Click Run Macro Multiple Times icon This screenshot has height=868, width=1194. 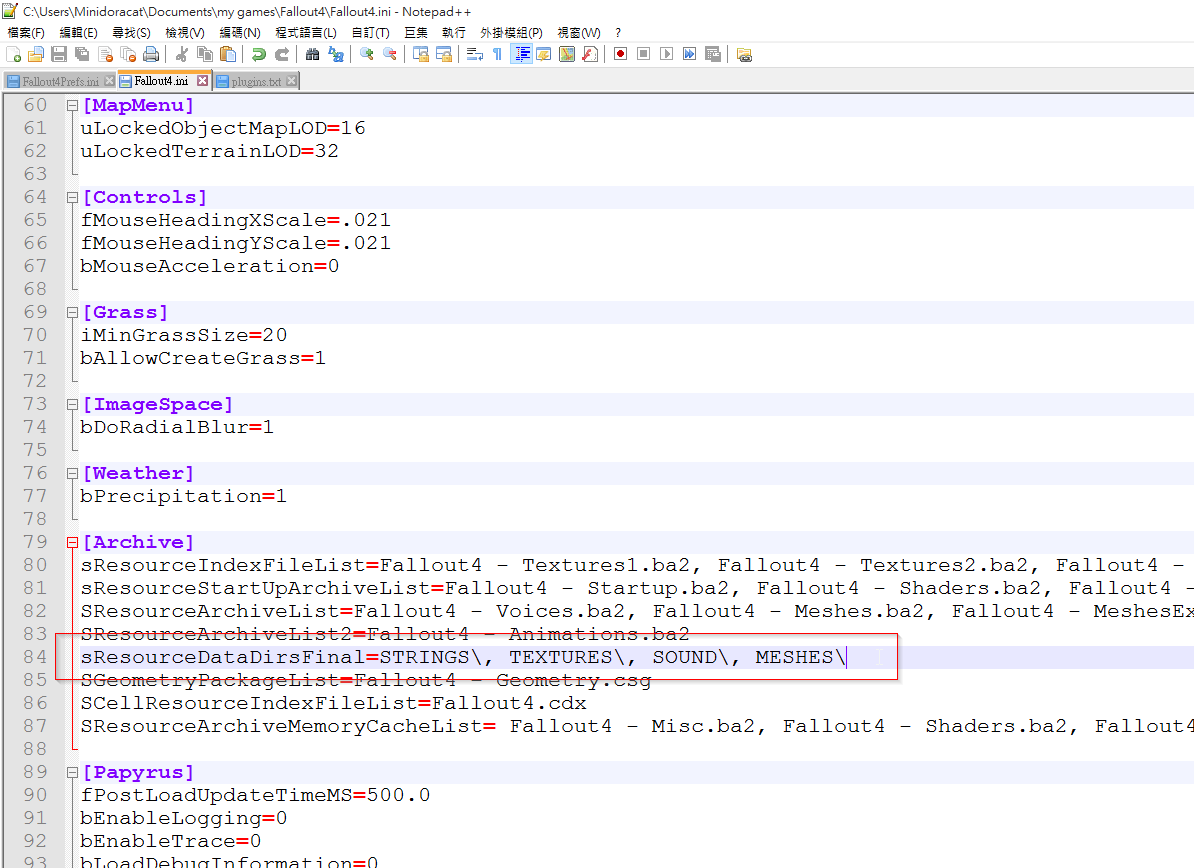pos(689,54)
